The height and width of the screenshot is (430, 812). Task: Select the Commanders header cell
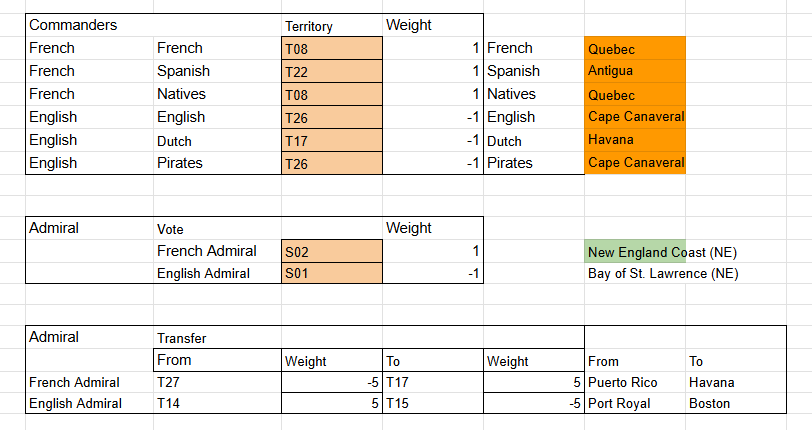click(89, 25)
